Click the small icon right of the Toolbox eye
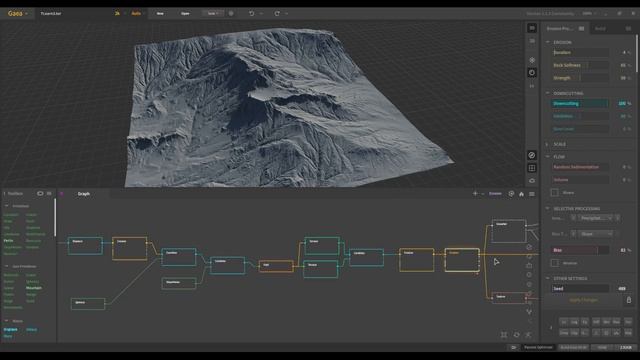The image size is (640, 360). click(x=49, y=193)
